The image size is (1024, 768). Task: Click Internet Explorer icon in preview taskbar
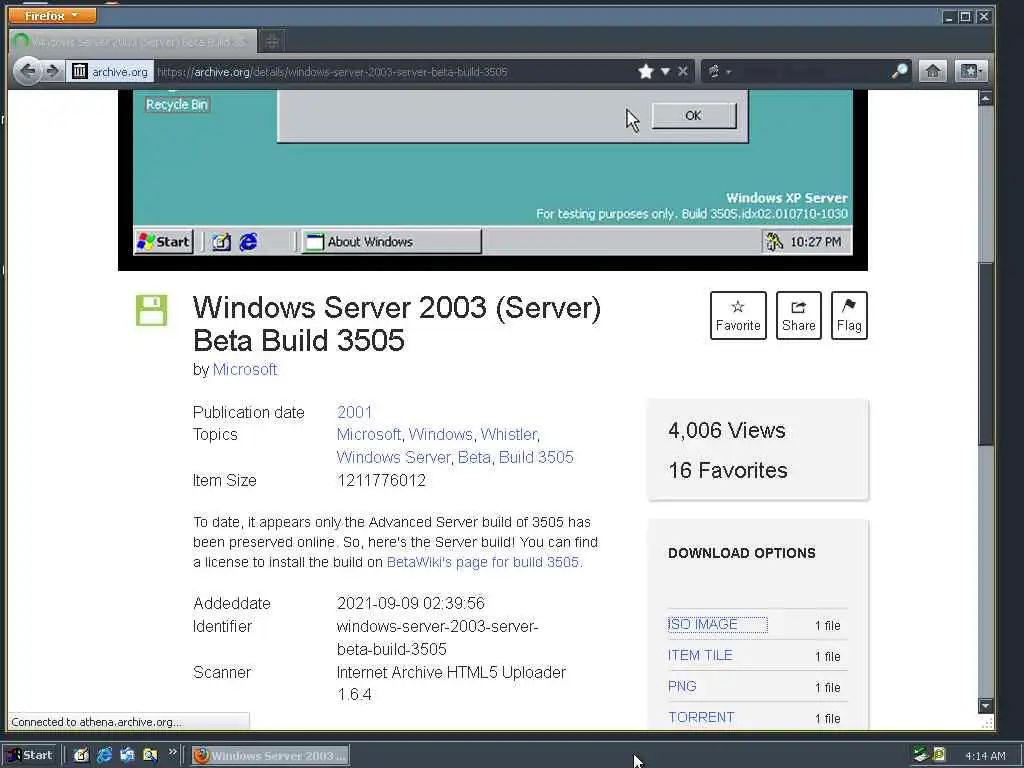[248, 242]
